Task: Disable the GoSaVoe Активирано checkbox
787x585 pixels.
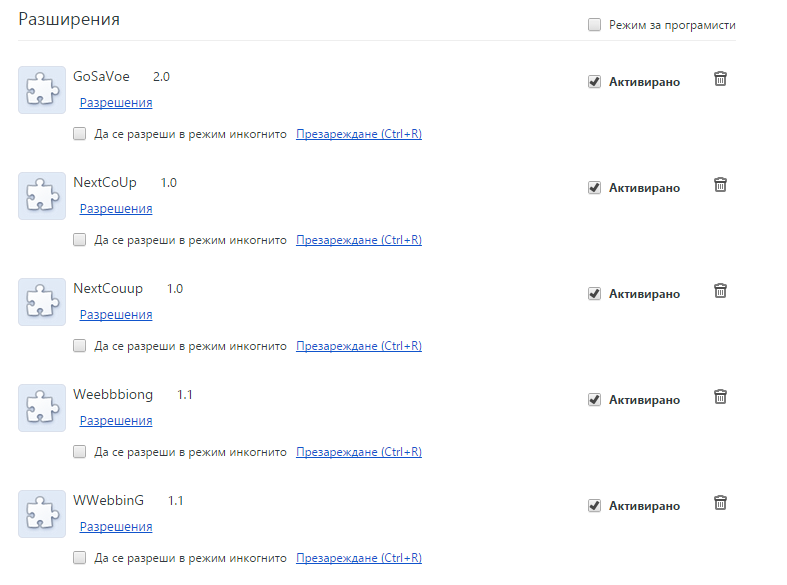Action: click(x=594, y=82)
